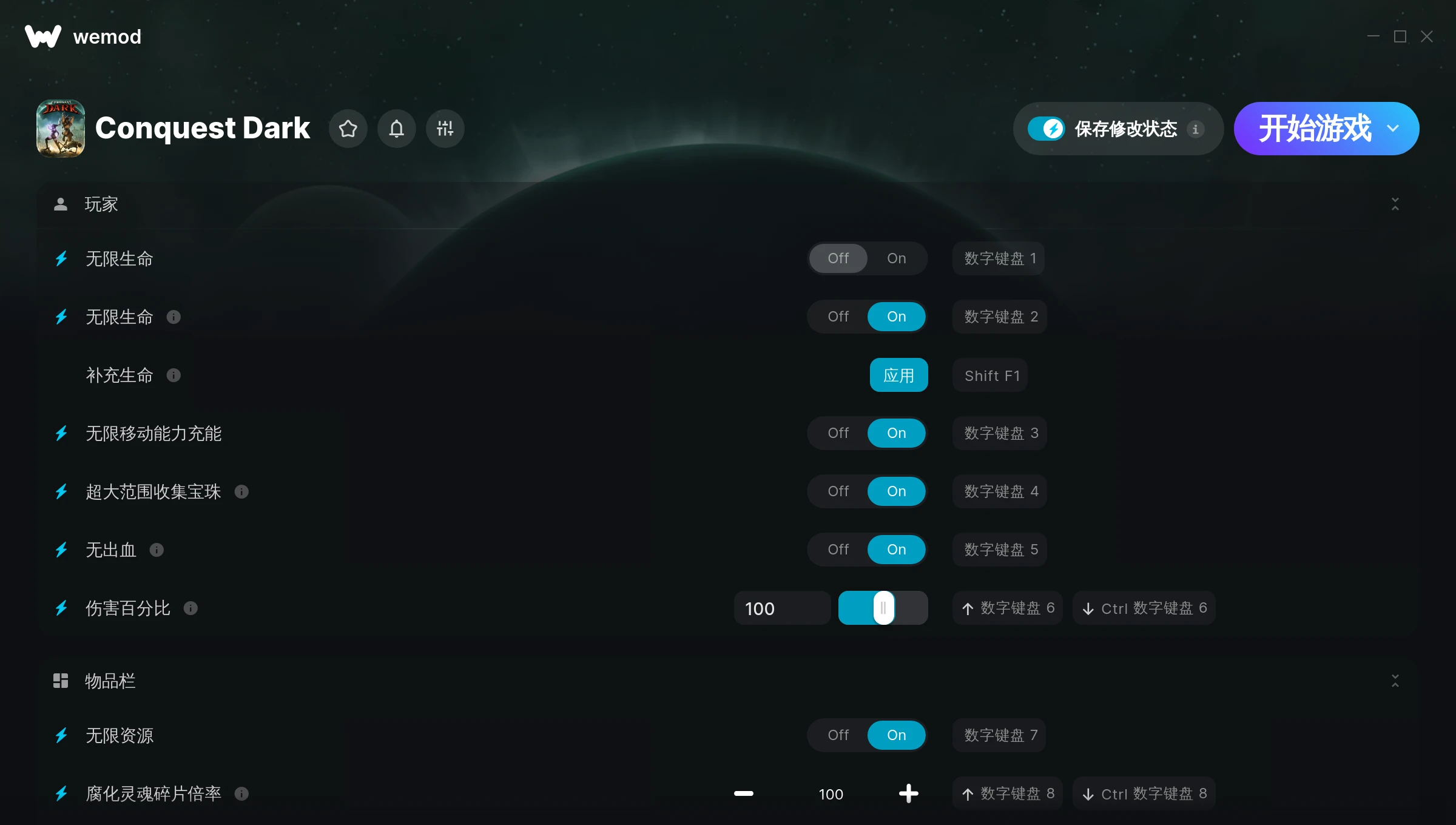Open the 开始游戏 dropdown arrow

coord(1394,129)
